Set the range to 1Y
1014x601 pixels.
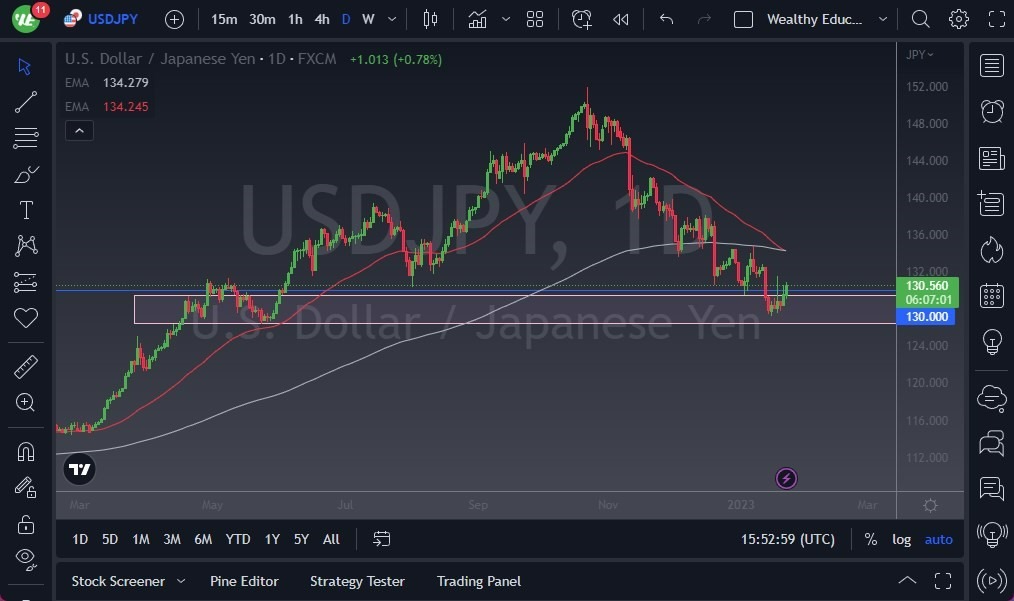click(x=271, y=539)
